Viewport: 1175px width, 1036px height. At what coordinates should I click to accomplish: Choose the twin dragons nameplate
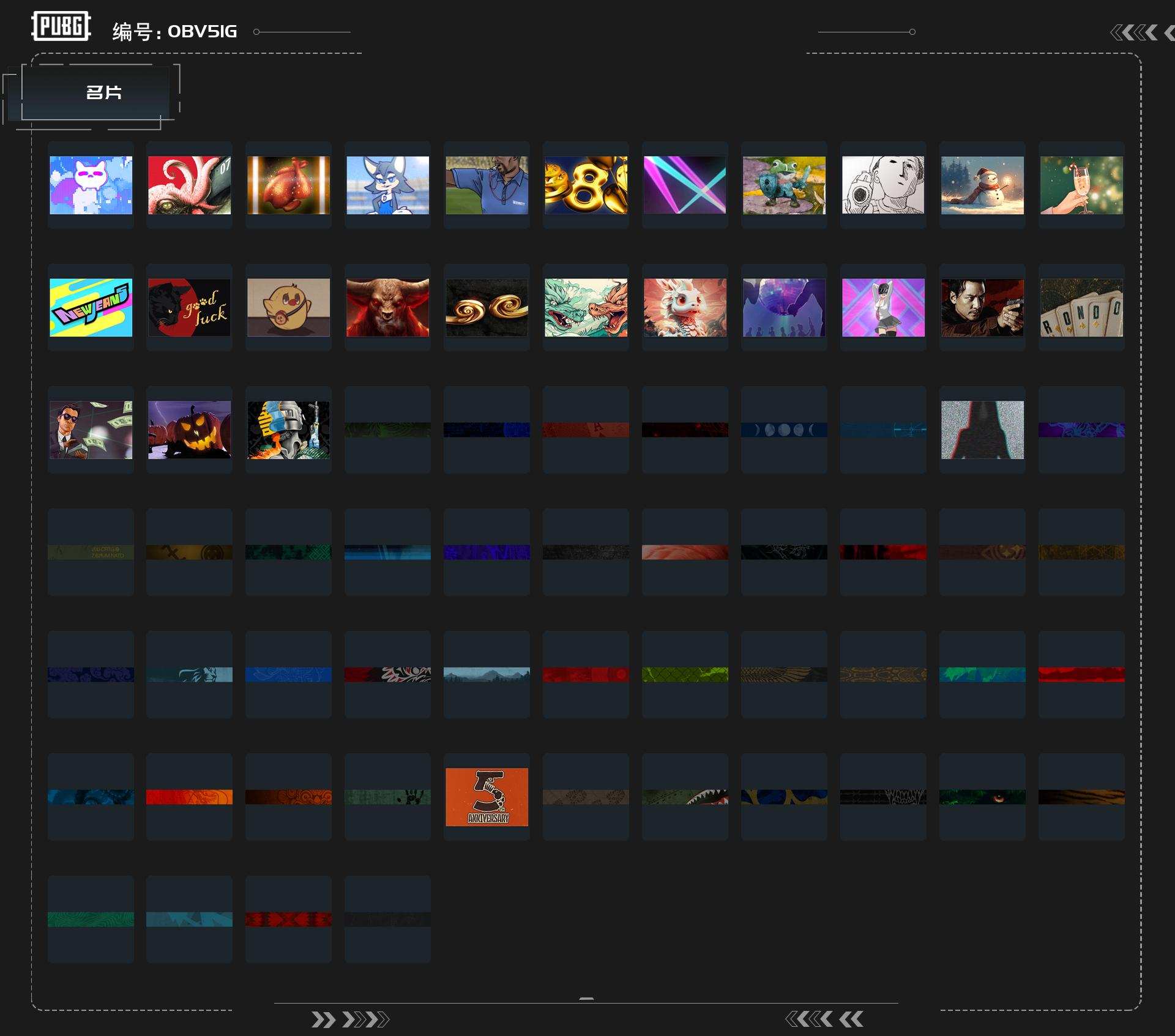586,308
